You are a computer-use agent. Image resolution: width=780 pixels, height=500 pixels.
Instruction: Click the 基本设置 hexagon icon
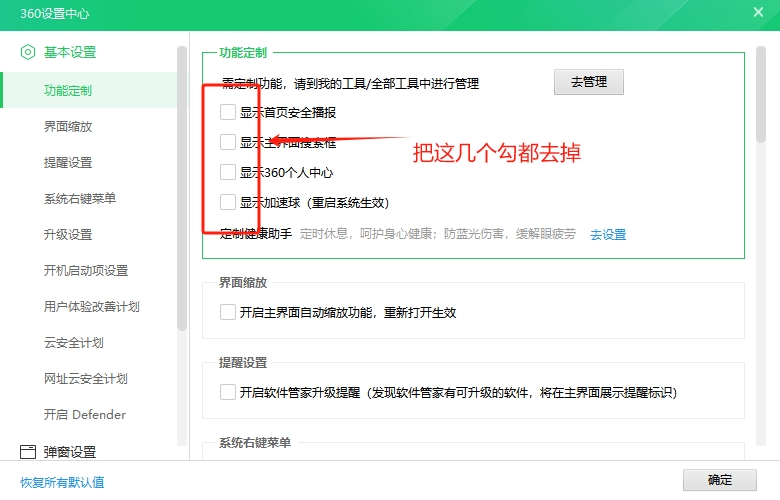(28, 52)
